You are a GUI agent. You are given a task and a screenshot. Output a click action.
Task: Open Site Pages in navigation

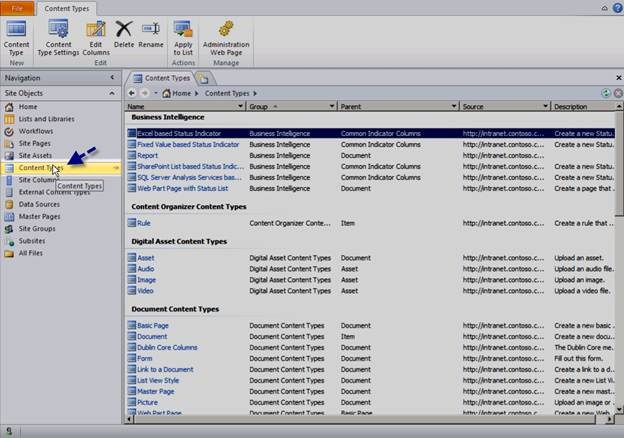click(x=35, y=143)
